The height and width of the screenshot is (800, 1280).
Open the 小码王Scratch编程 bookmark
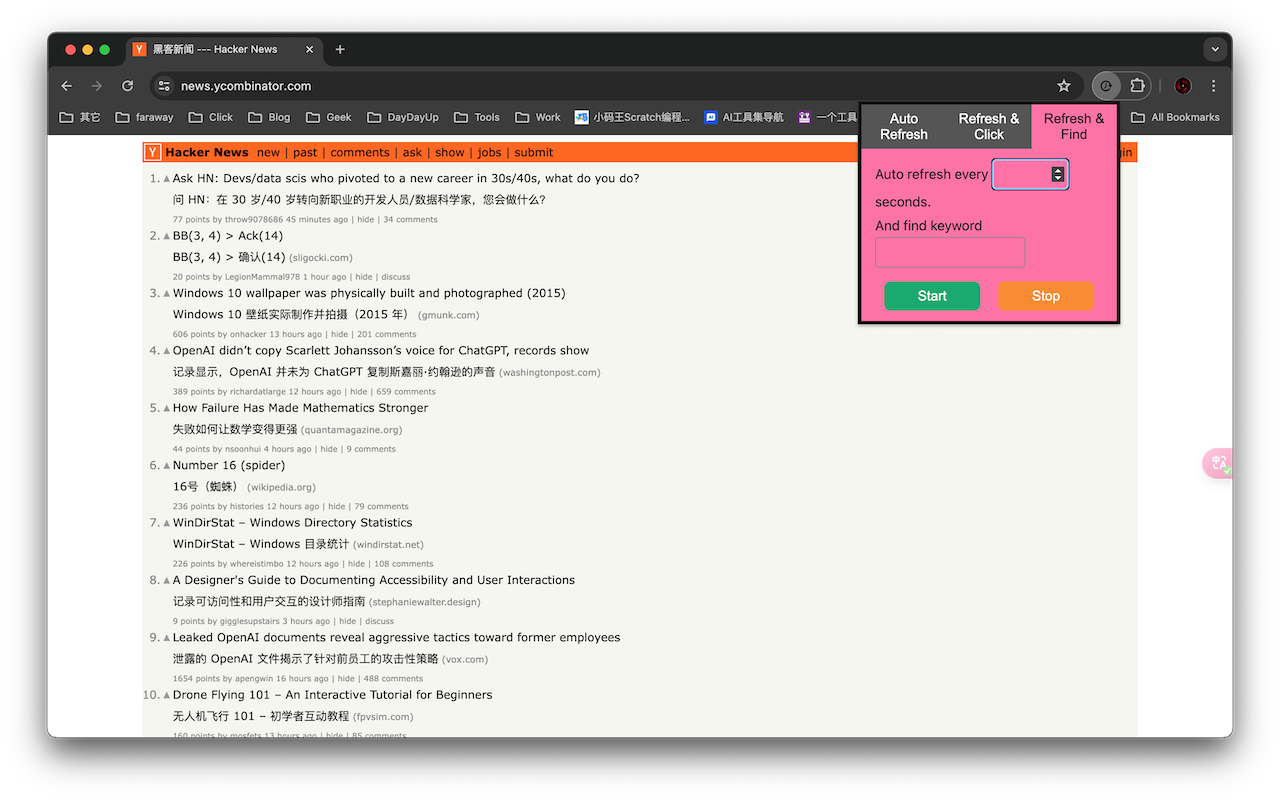click(632, 117)
